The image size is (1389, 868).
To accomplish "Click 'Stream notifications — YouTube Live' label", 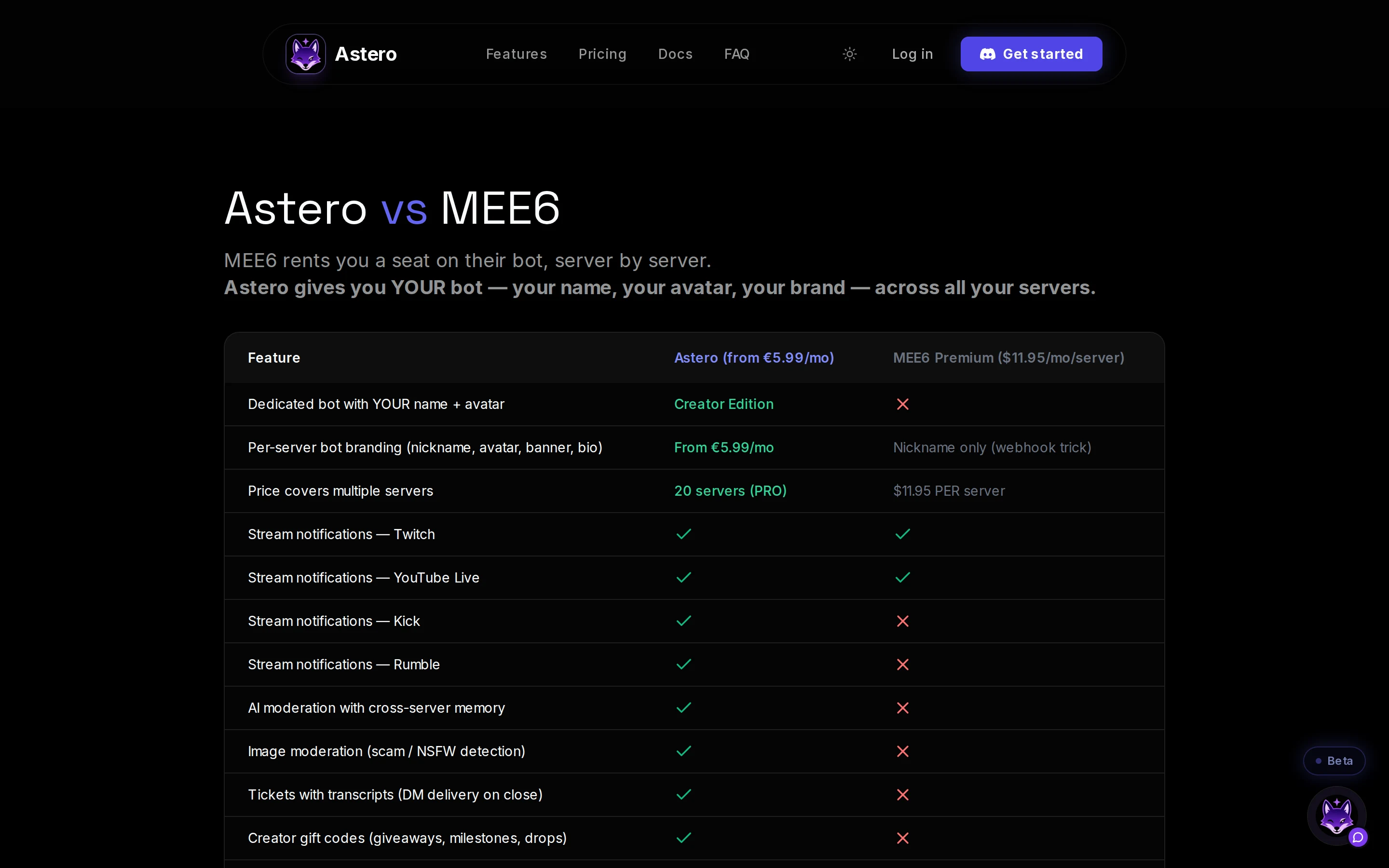I will point(363,578).
